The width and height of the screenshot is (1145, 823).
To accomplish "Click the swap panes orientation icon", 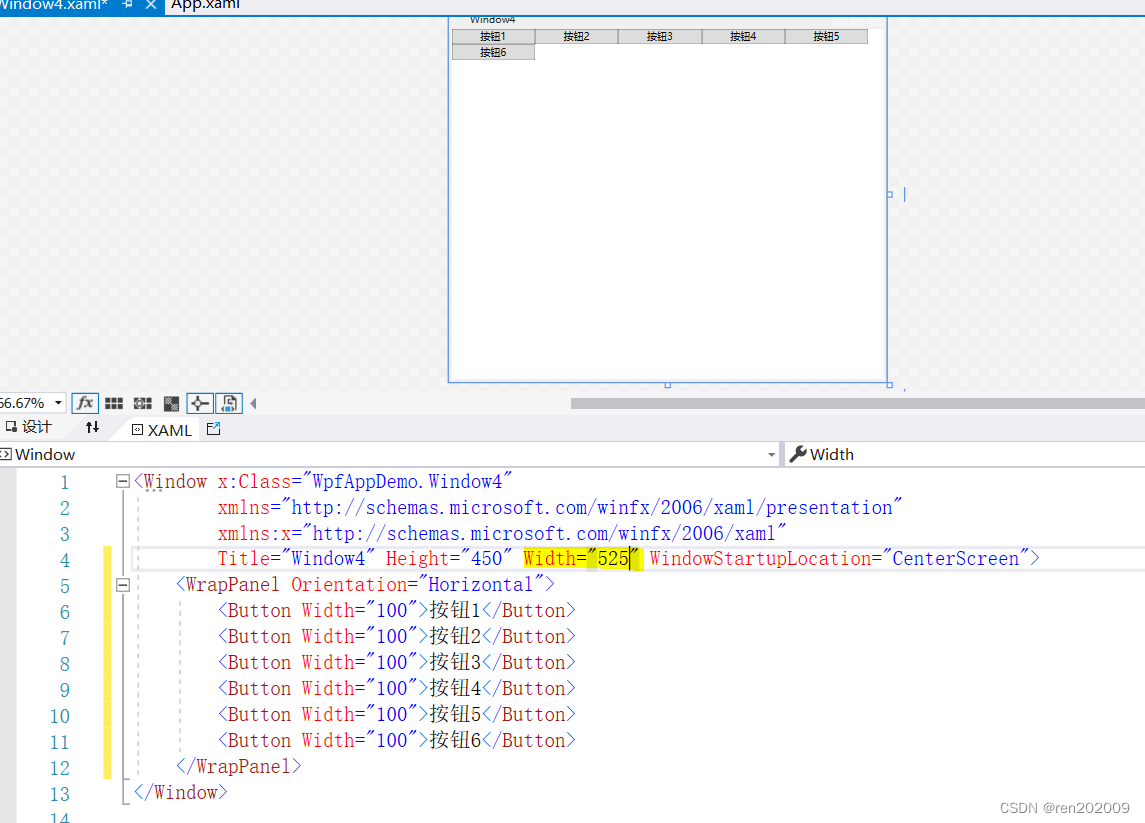I will pyautogui.click(x=92, y=429).
